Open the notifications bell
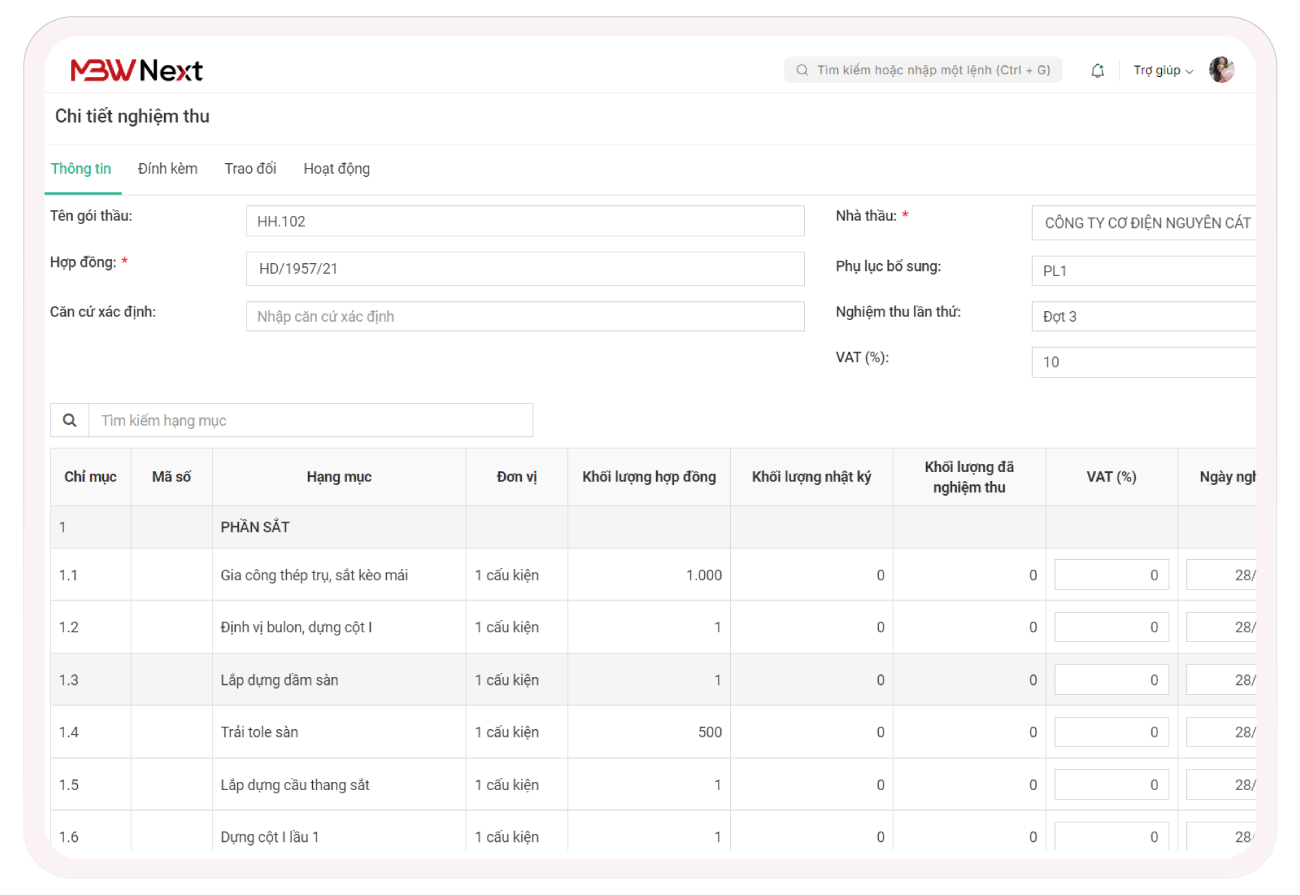Screen dimensions: 1300x895 click(x=1097, y=70)
